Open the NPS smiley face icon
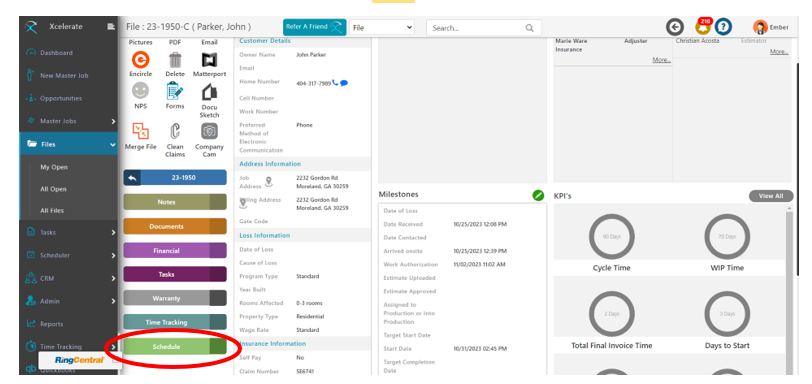The height and width of the screenshot is (384, 812). [x=140, y=92]
